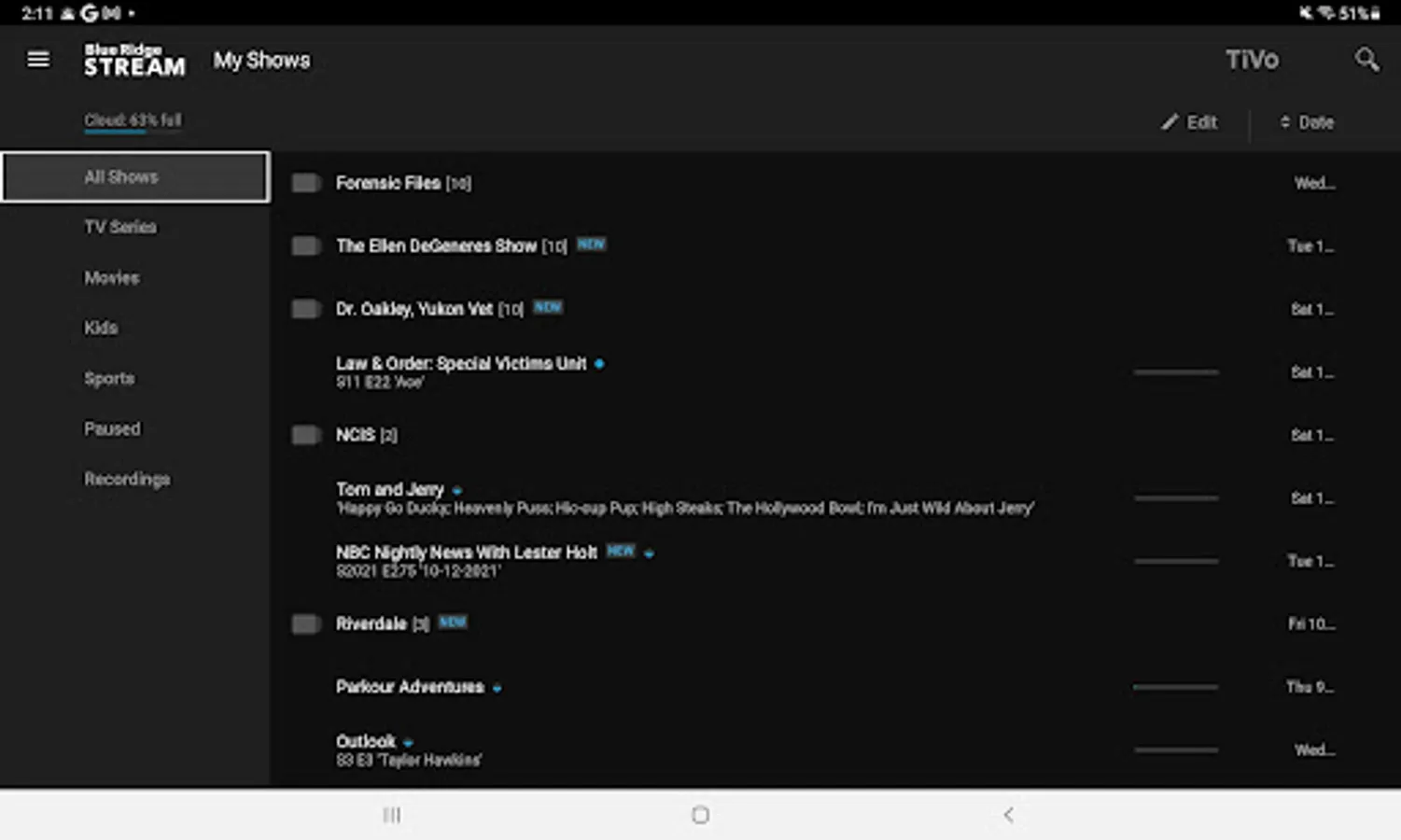This screenshot has height=840, width=1401.
Task: Open the hamburger navigation menu
Action: point(38,60)
